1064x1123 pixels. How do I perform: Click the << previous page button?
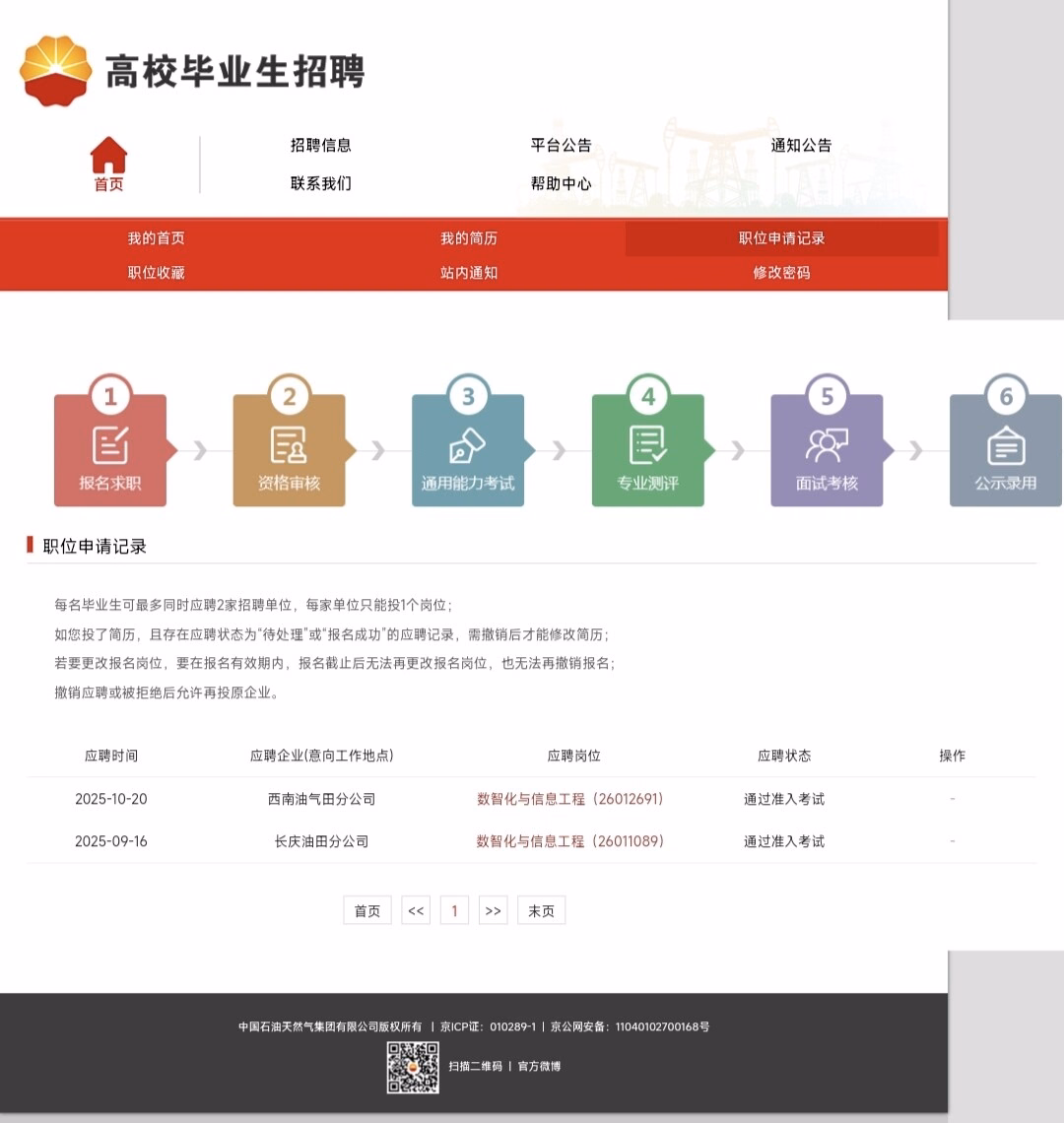pos(416,910)
